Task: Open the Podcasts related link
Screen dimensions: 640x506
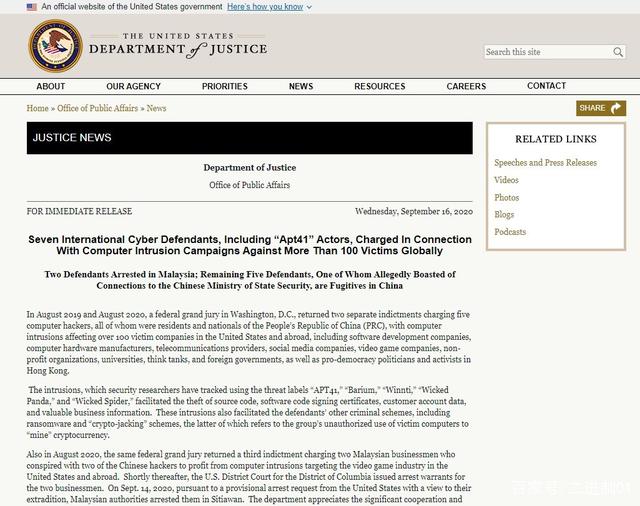Action: pos(510,232)
